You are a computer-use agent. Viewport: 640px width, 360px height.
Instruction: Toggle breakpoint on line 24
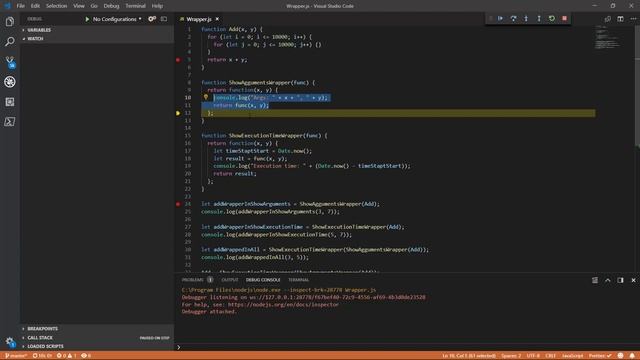click(x=178, y=204)
